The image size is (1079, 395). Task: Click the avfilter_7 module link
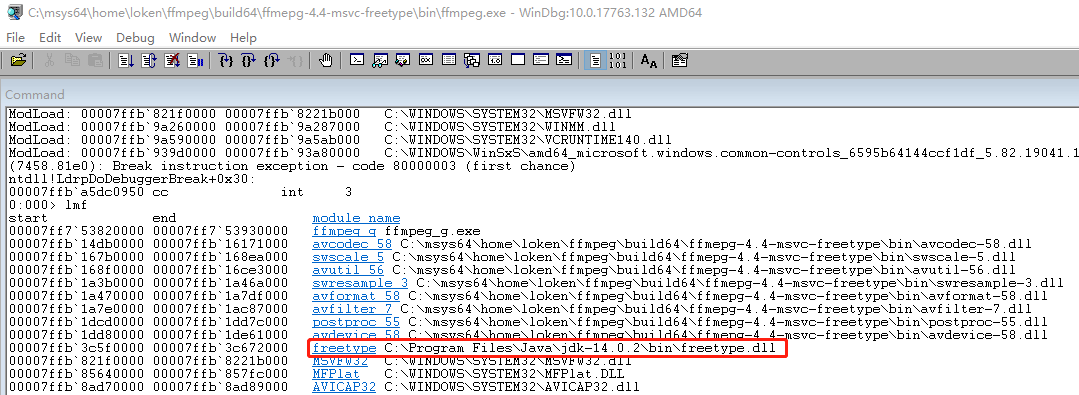(352, 309)
